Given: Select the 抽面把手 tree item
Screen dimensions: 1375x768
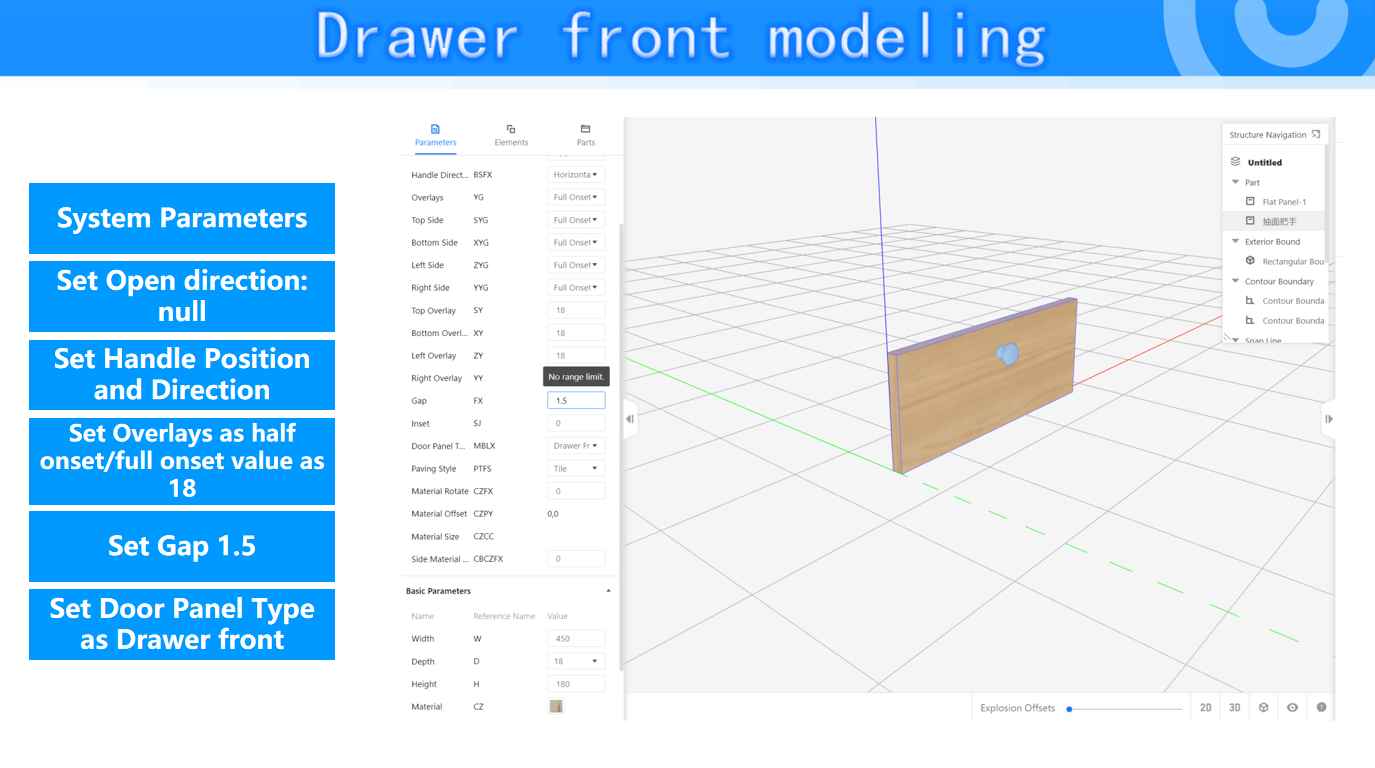Looking at the screenshot, I should pos(1279,221).
